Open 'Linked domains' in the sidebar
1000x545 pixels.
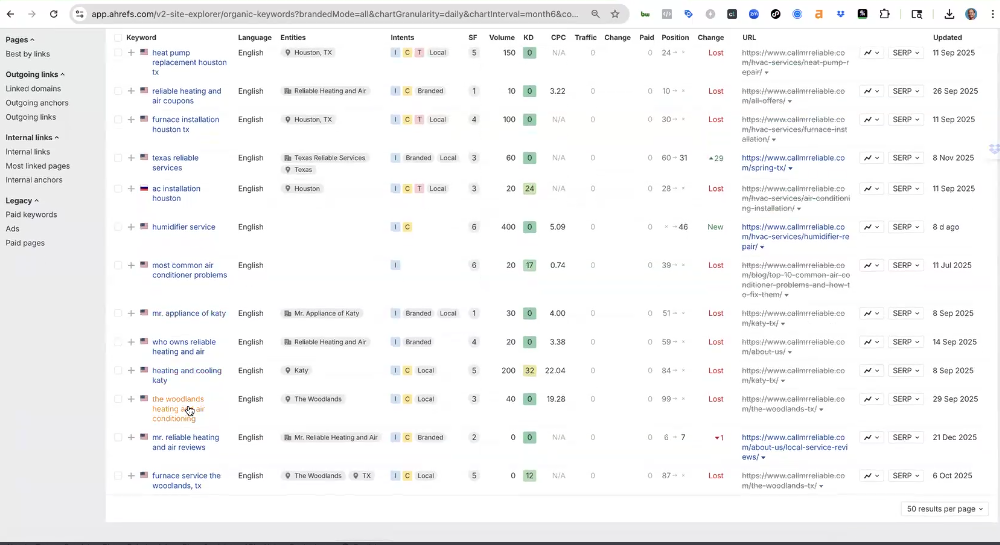[33, 89]
